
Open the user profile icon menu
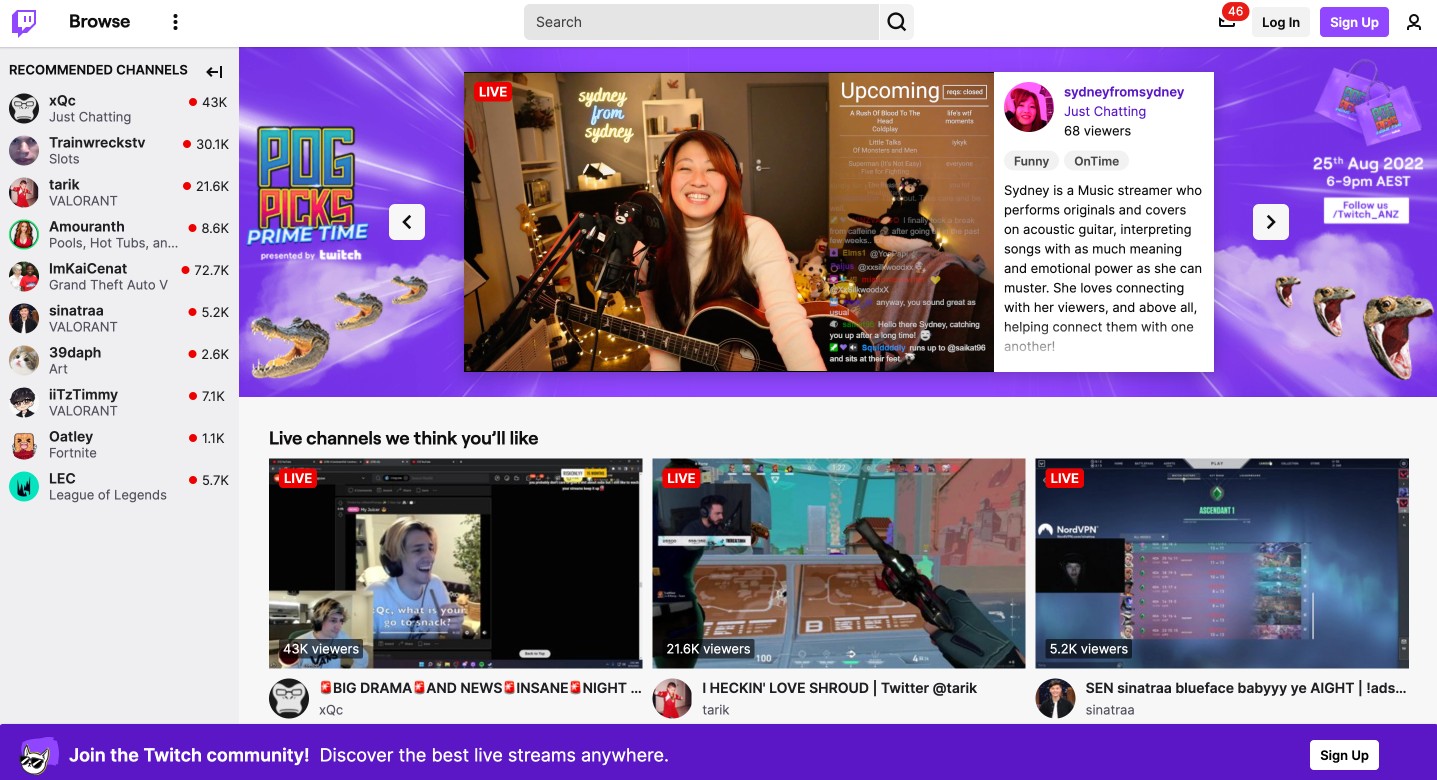click(x=1414, y=22)
